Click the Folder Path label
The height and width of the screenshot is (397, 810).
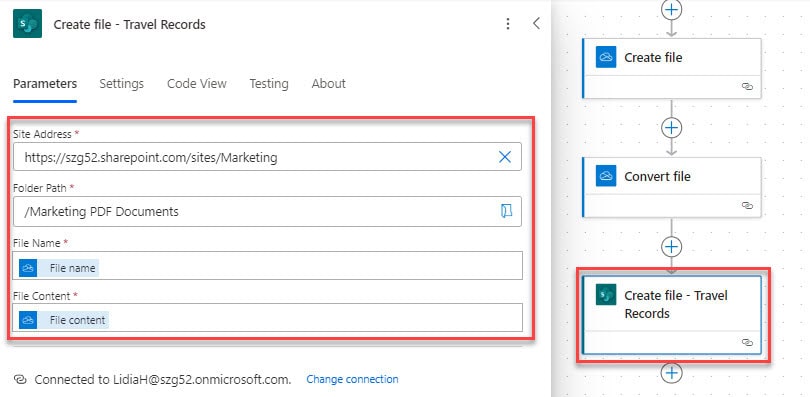pos(40,188)
